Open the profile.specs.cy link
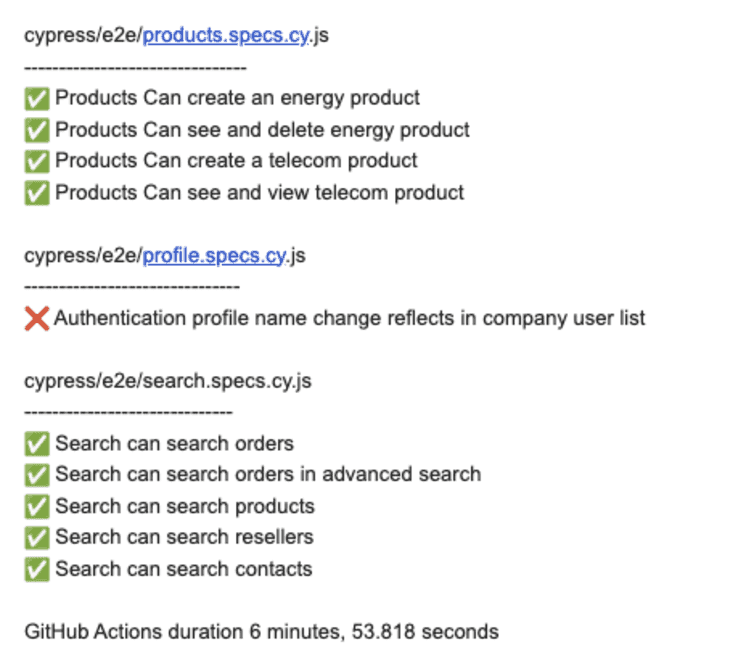754x666 pixels. pos(215,256)
